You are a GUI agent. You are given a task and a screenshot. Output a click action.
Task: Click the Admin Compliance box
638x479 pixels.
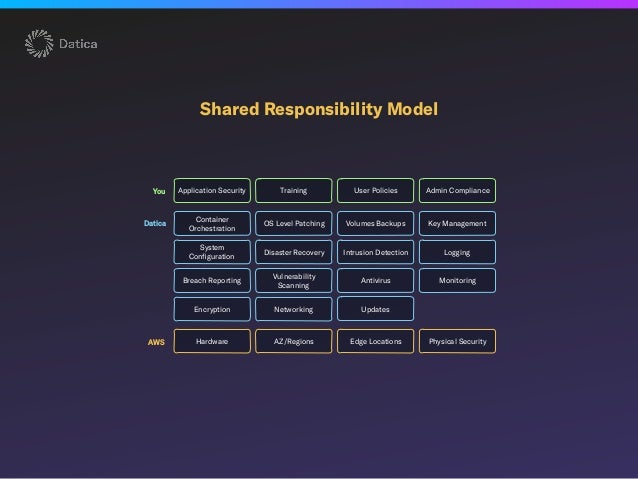(457, 190)
